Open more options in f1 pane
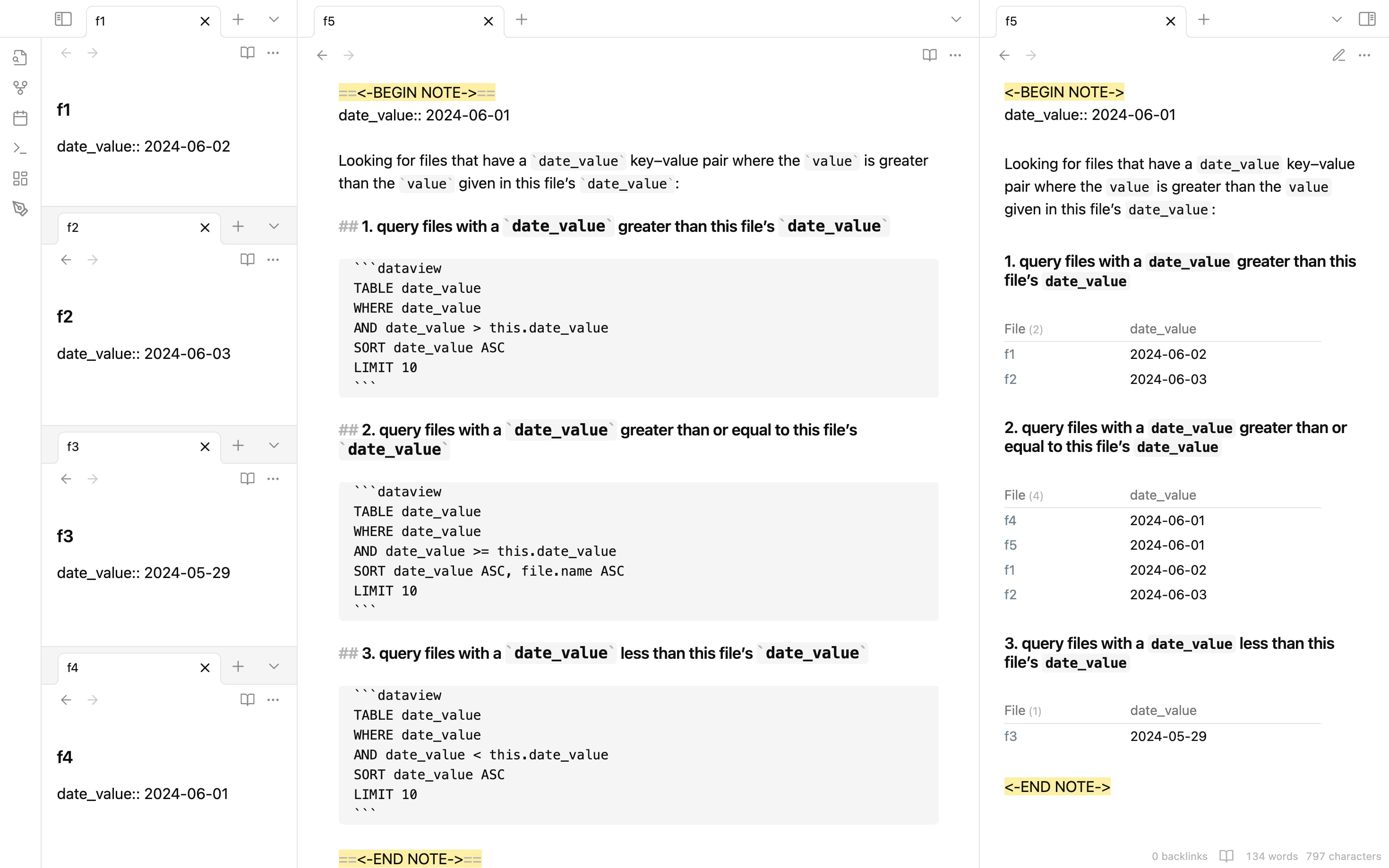This screenshot has height=868, width=1389. (274, 53)
